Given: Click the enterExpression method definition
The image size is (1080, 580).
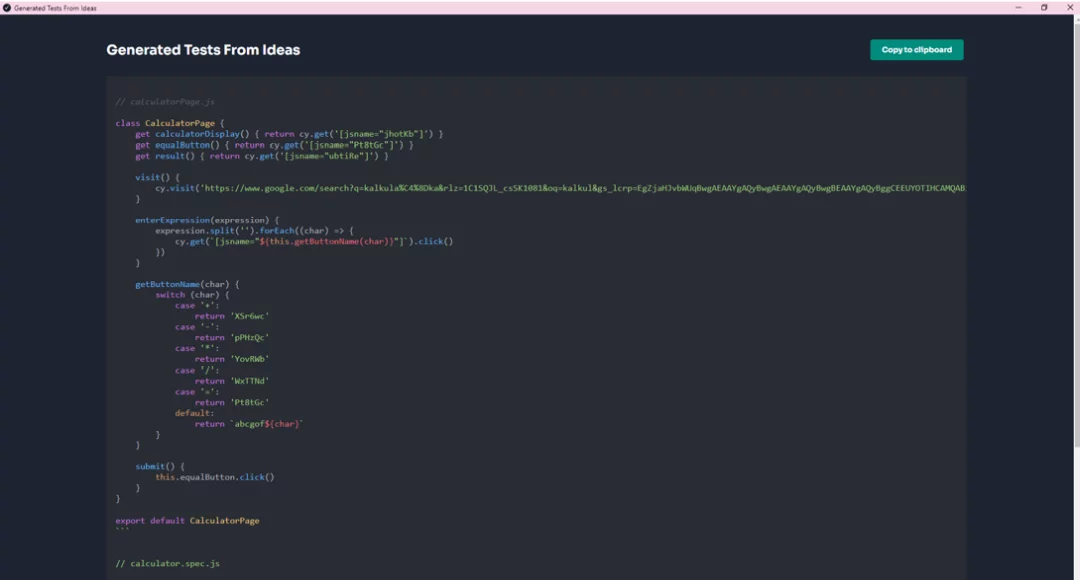Looking at the screenshot, I should tap(207, 220).
